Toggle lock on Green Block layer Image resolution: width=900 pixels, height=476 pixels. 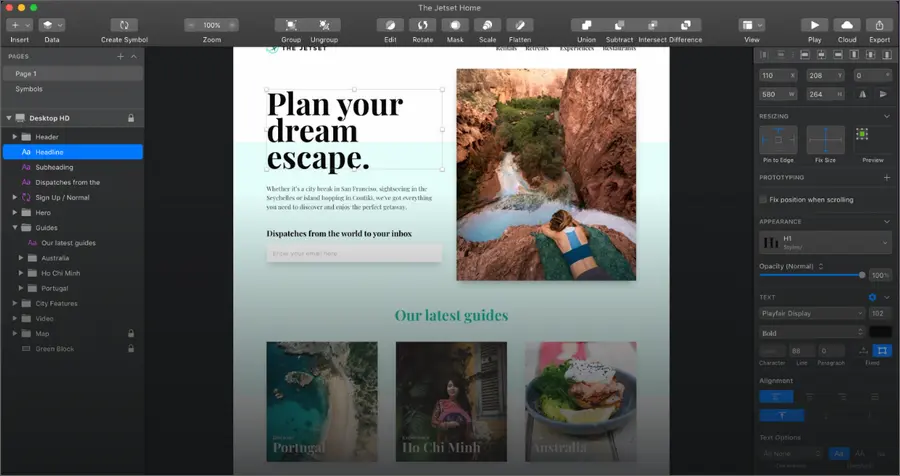[x=131, y=349]
